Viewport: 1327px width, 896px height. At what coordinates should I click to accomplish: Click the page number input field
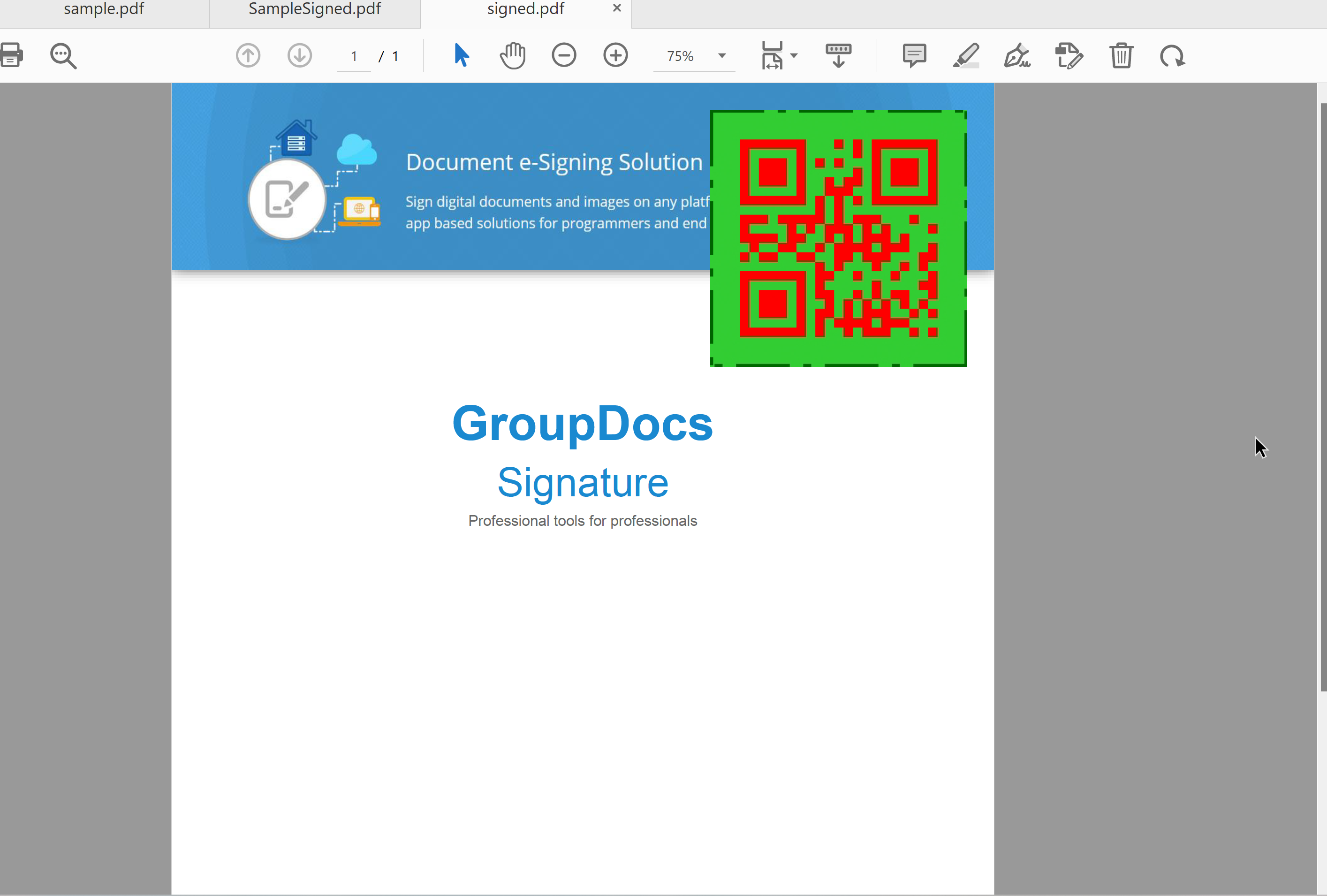354,55
